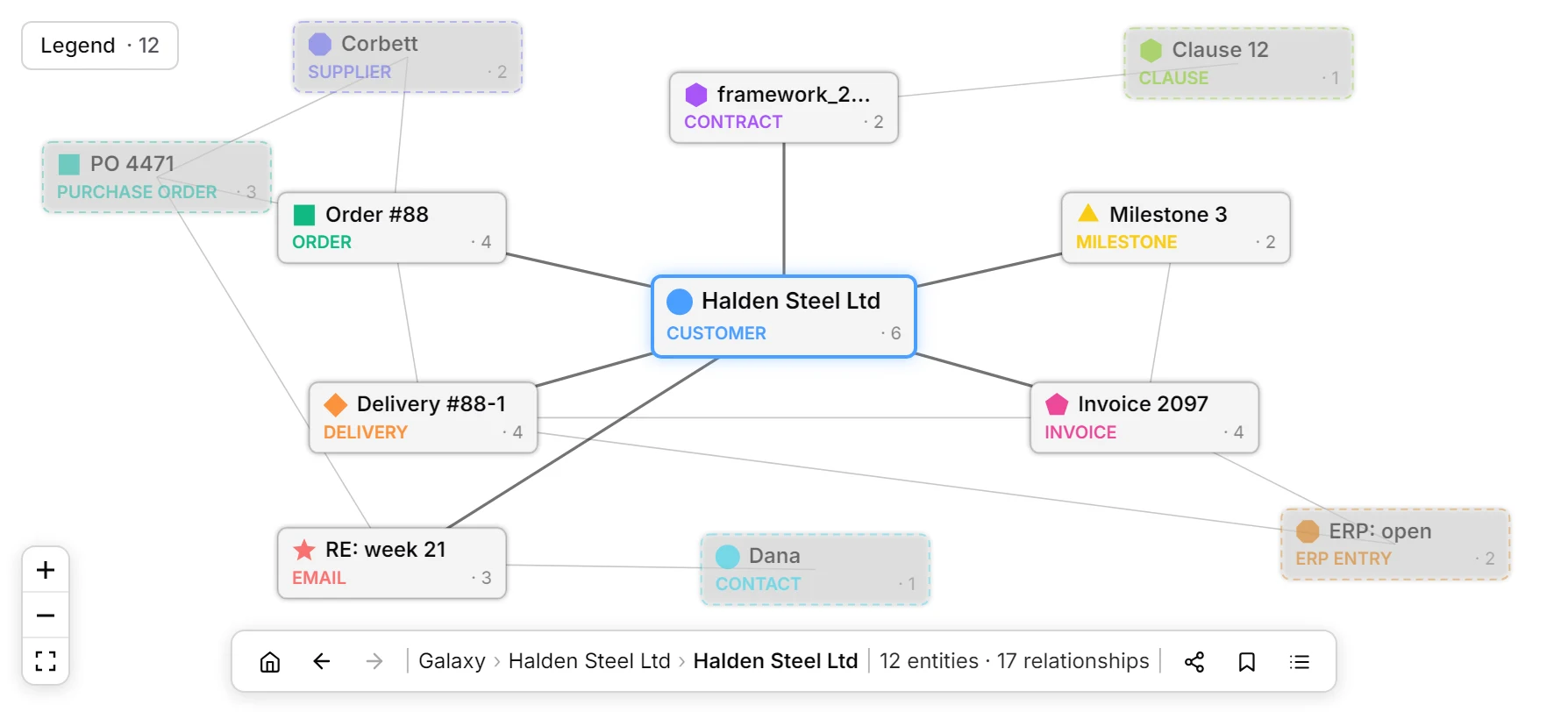Click the pink pentagon icon on Invoice 2097

[x=1057, y=404]
